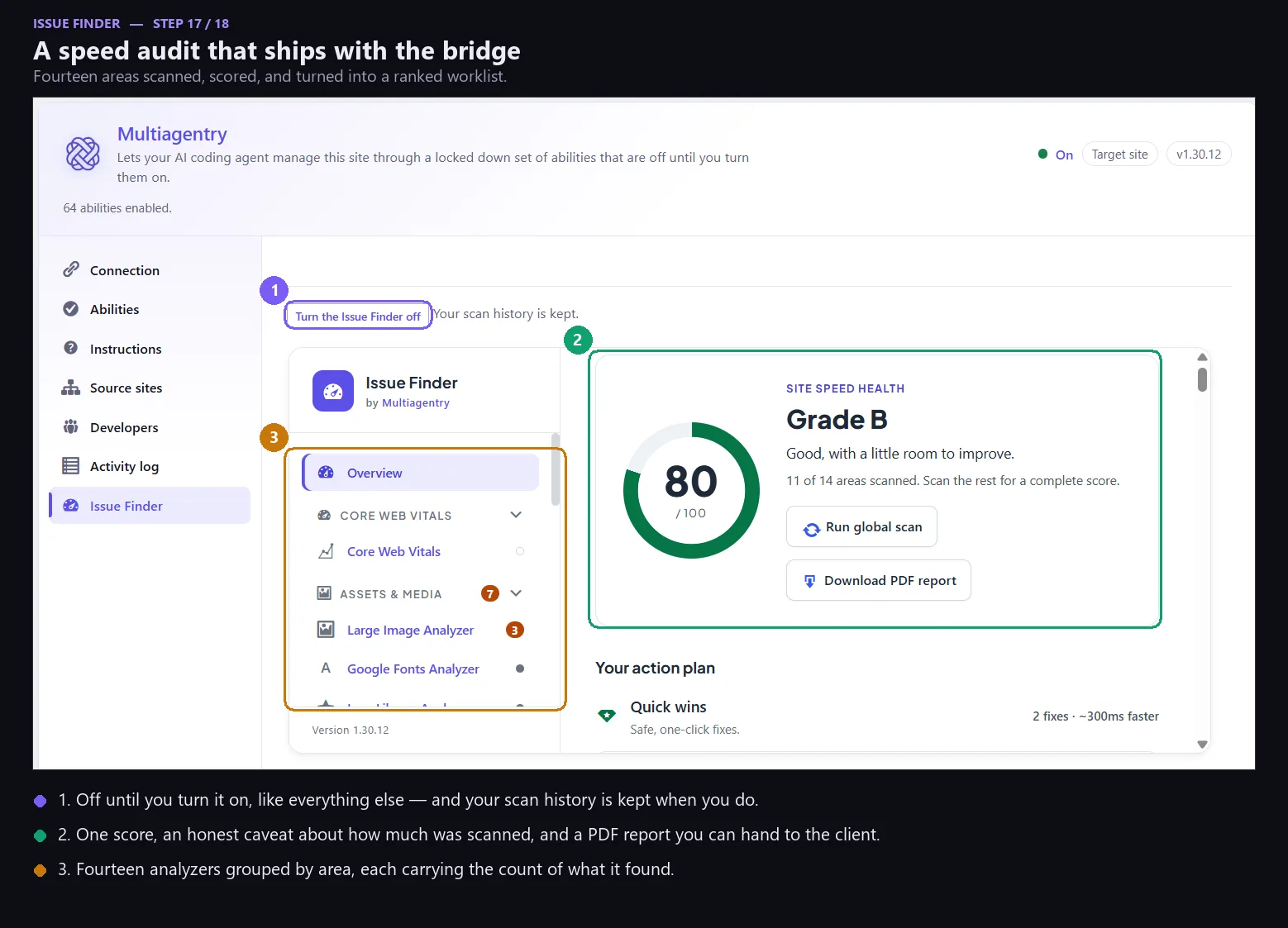1288x928 pixels.
Task: Run global scan
Action: pyautogui.click(x=861, y=526)
